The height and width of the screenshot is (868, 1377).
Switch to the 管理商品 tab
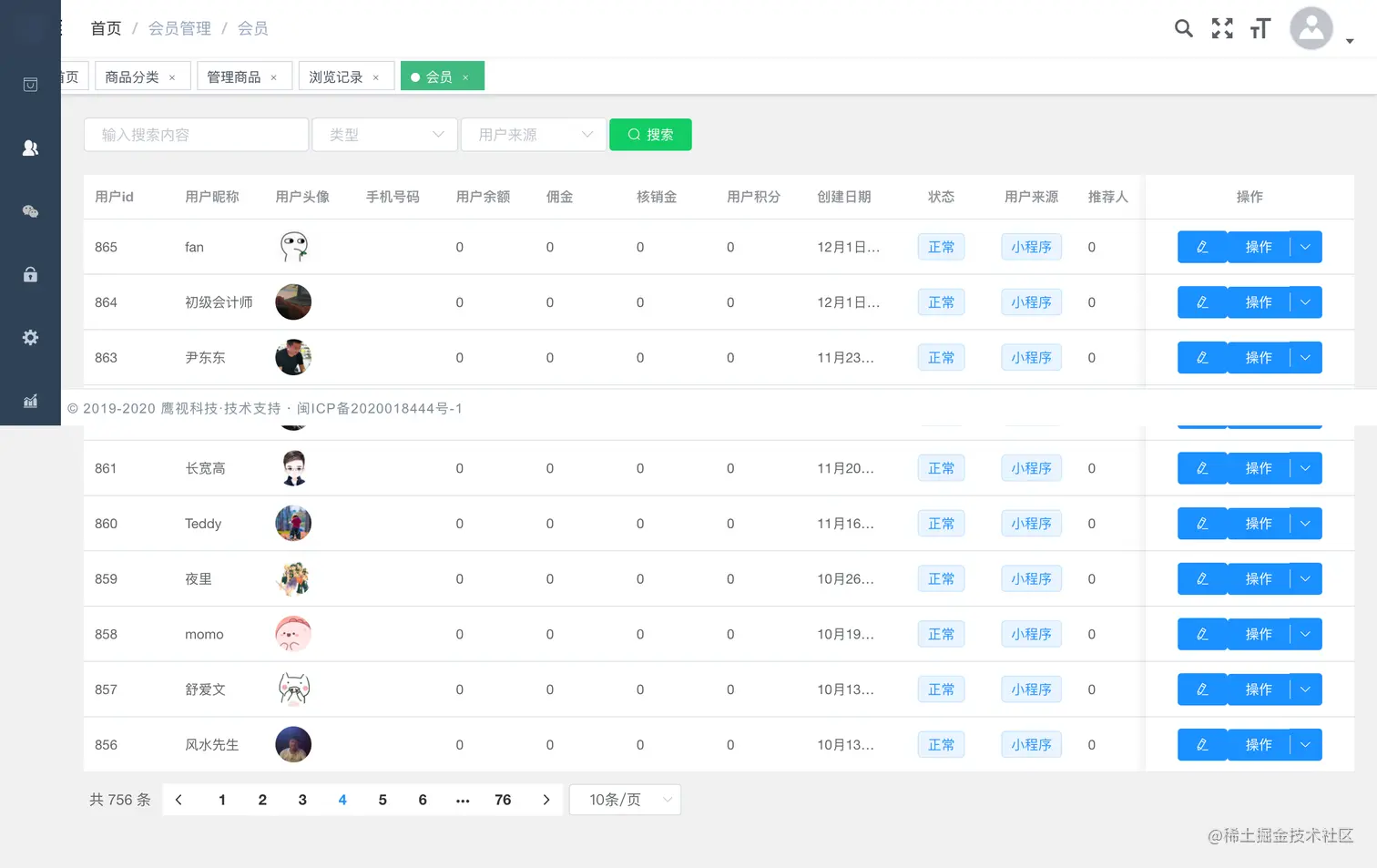tap(237, 77)
